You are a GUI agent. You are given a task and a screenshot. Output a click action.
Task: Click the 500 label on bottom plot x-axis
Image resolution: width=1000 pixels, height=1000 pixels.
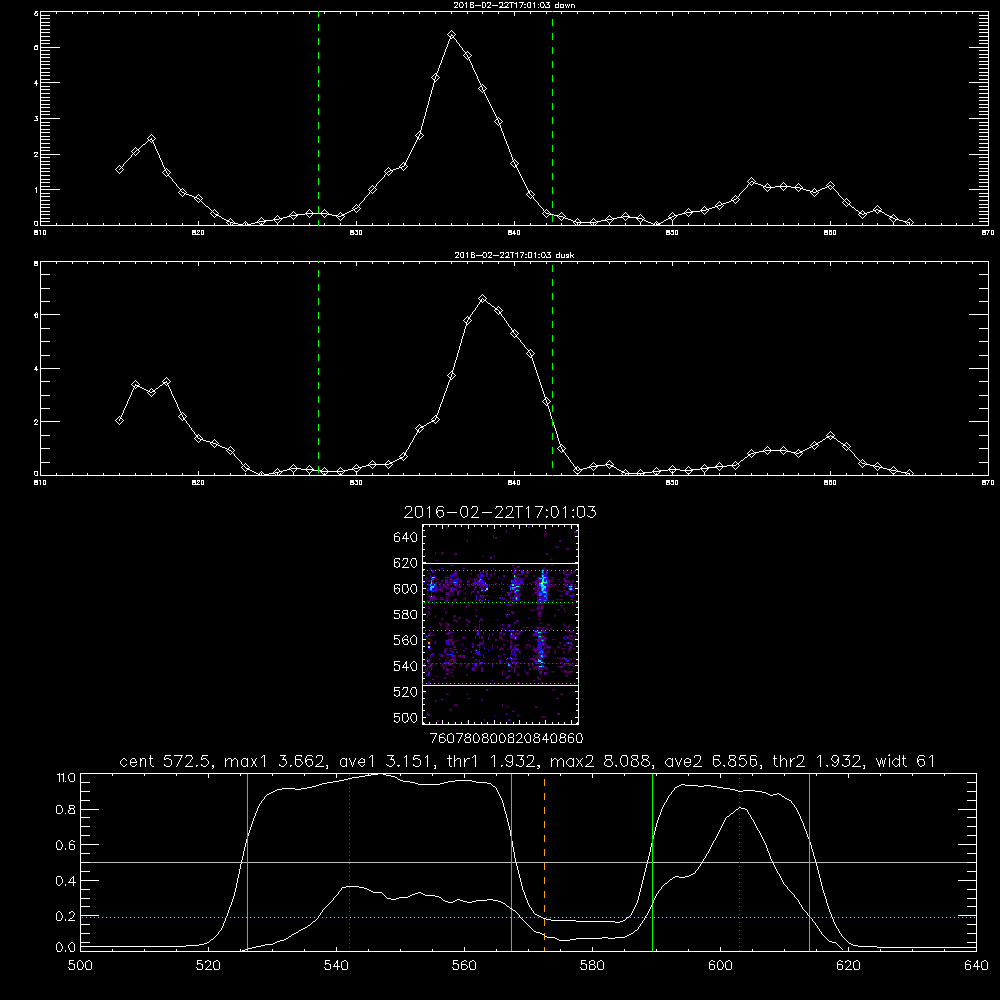point(80,966)
